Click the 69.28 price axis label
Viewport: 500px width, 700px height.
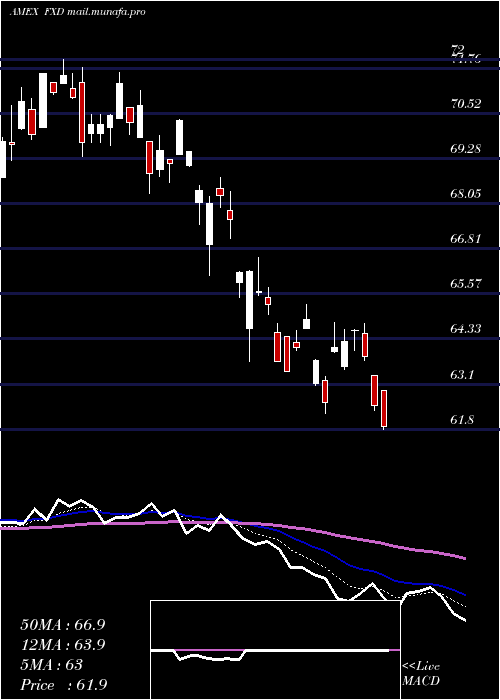(466, 149)
